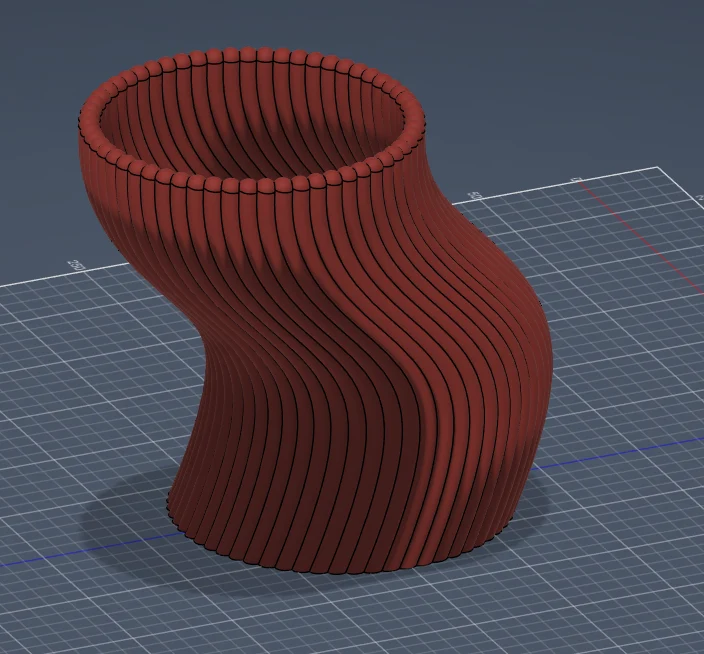Click the white back border of the grid
Screen dimensions: 704x654
[557, 184]
